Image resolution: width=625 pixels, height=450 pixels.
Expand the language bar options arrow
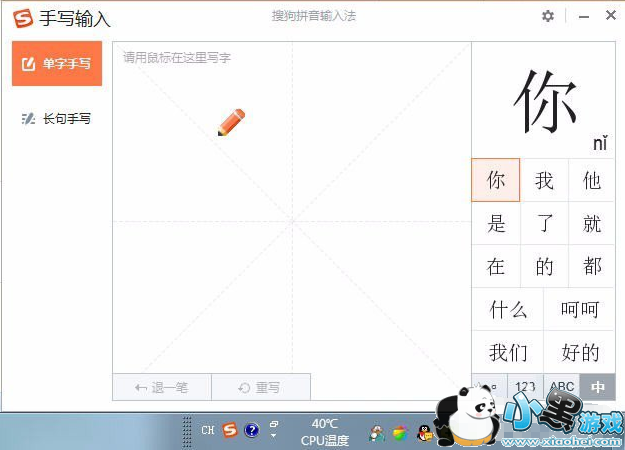click(x=273, y=436)
